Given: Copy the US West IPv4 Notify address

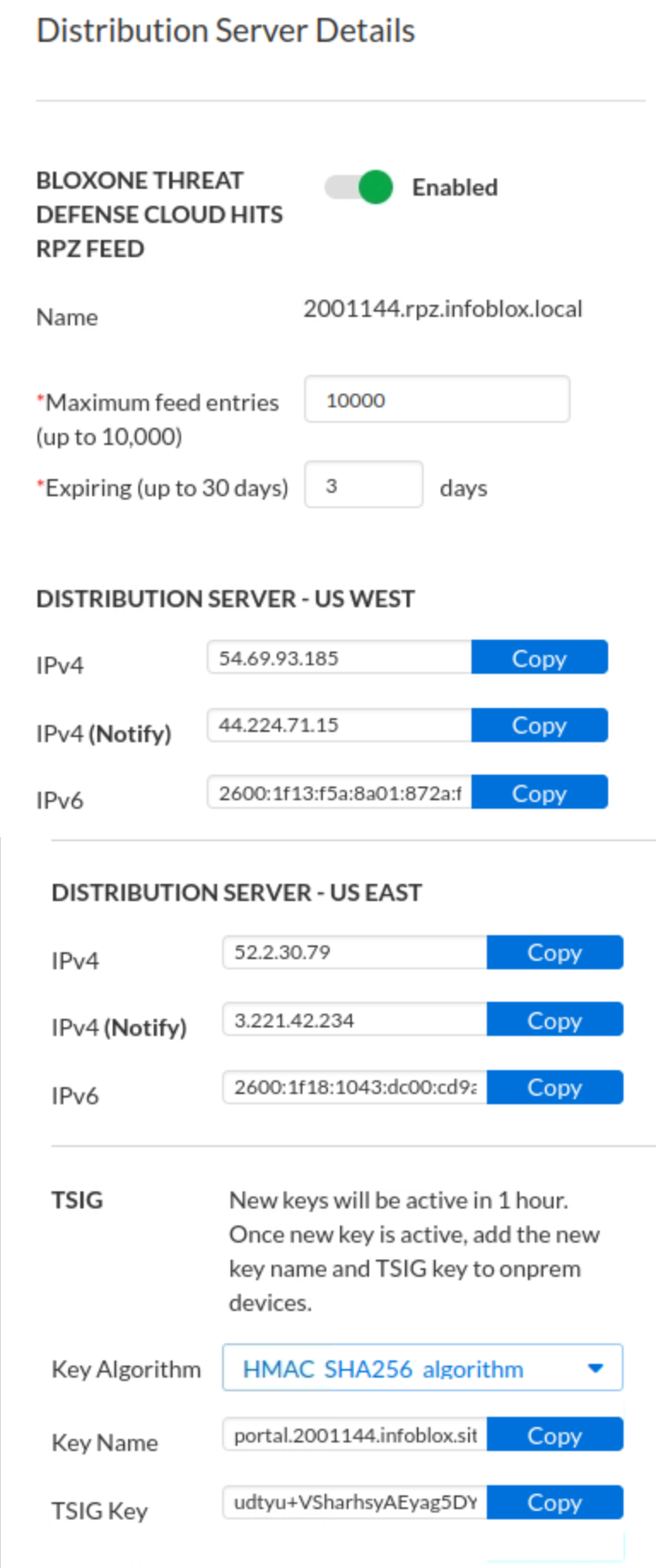Looking at the screenshot, I should point(539,725).
